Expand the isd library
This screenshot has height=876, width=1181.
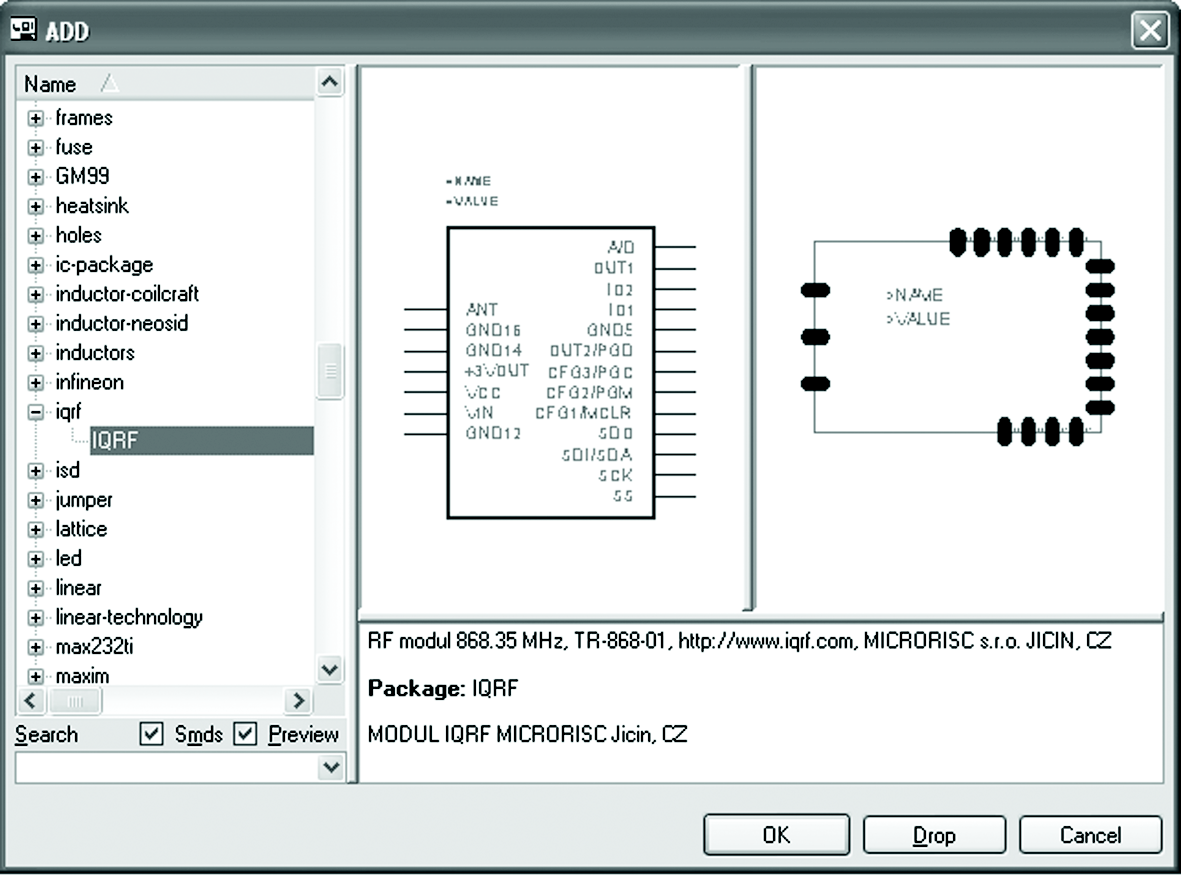(x=35, y=471)
